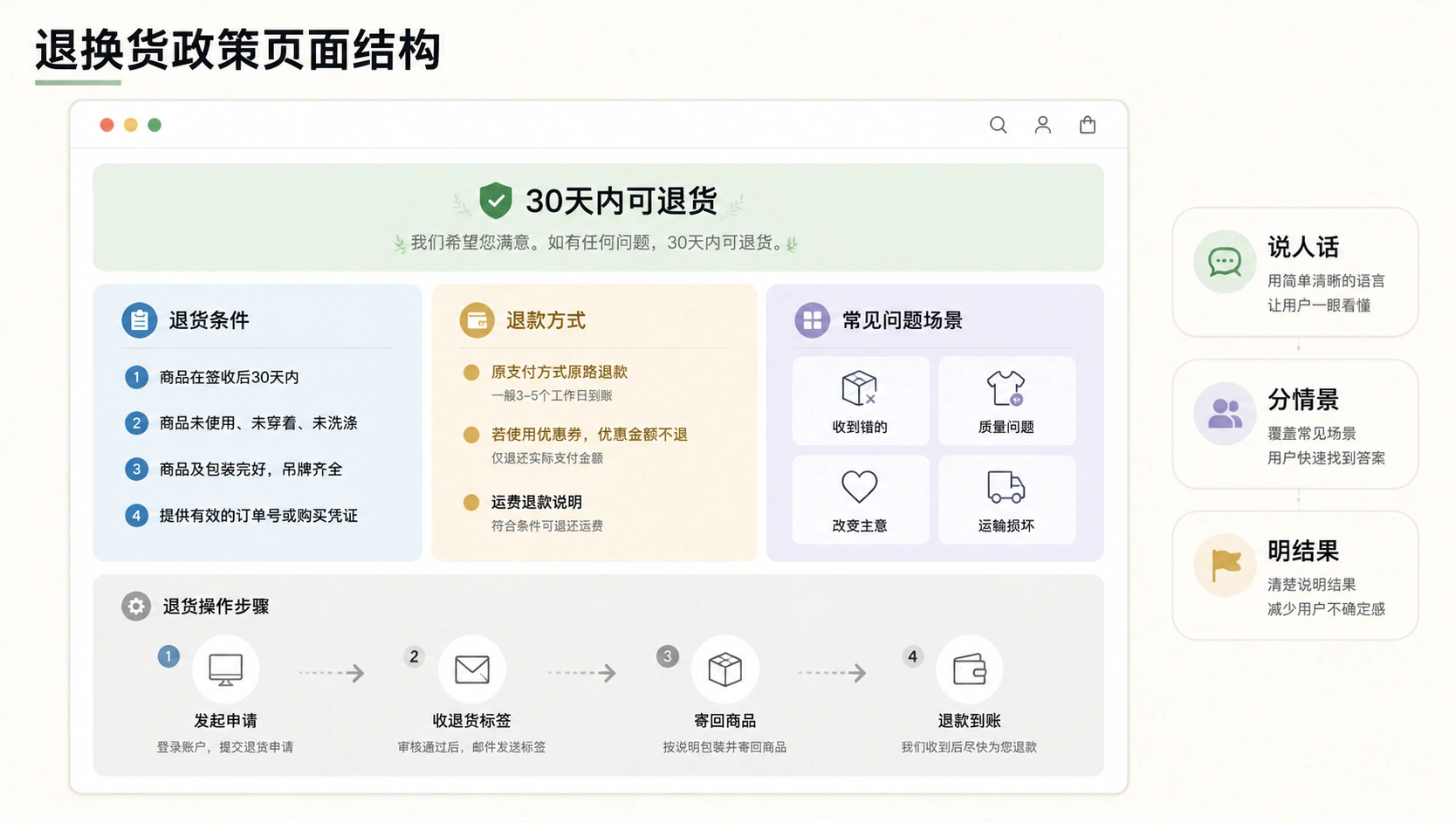Screen dimensions: 1456x823
Task: Click the yellow window minimize dot
Action: tap(131, 125)
